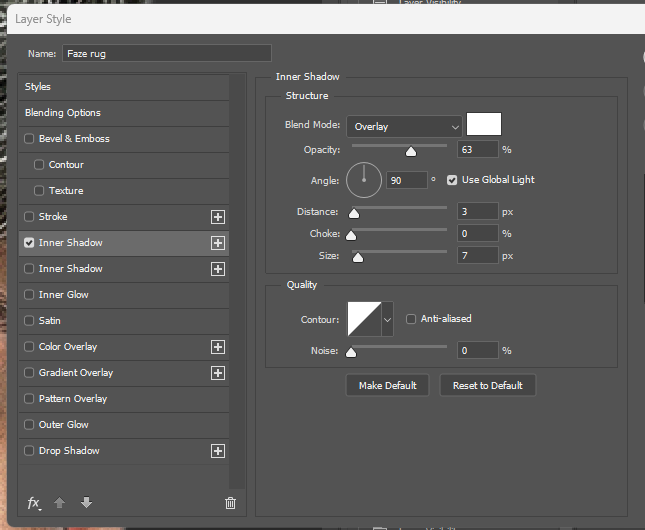Select the Inner Glow effect row
Screen dimensions: 645x530
coord(124,295)
